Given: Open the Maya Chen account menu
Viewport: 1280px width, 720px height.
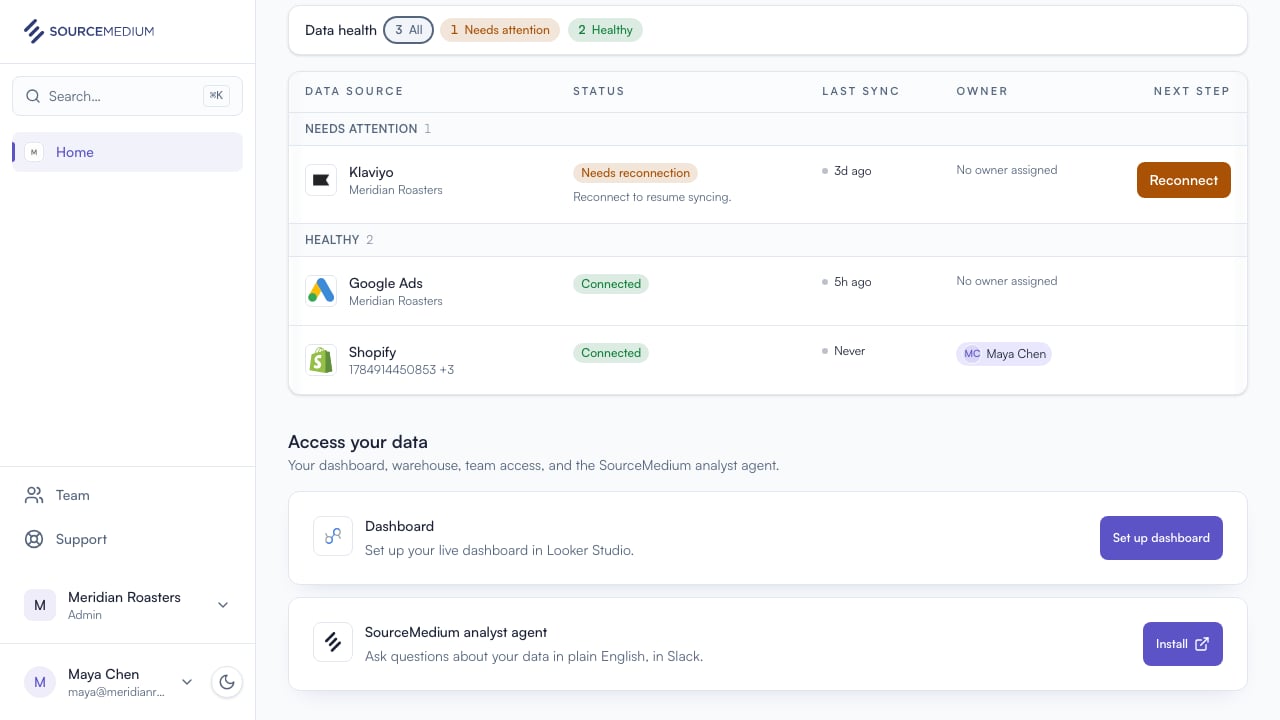Looking at the screenshot, I should (109, 682).
